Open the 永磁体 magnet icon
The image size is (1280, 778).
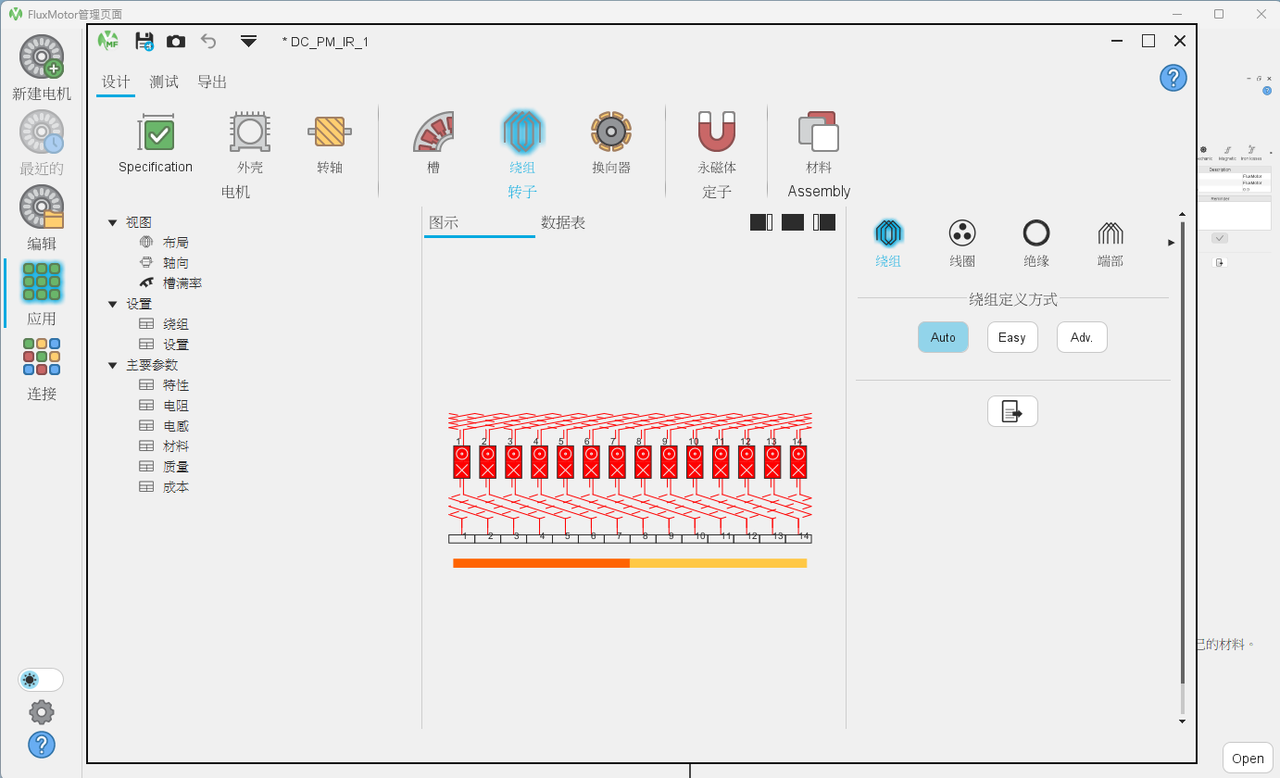pyautogui.click(x=716, y=132)
